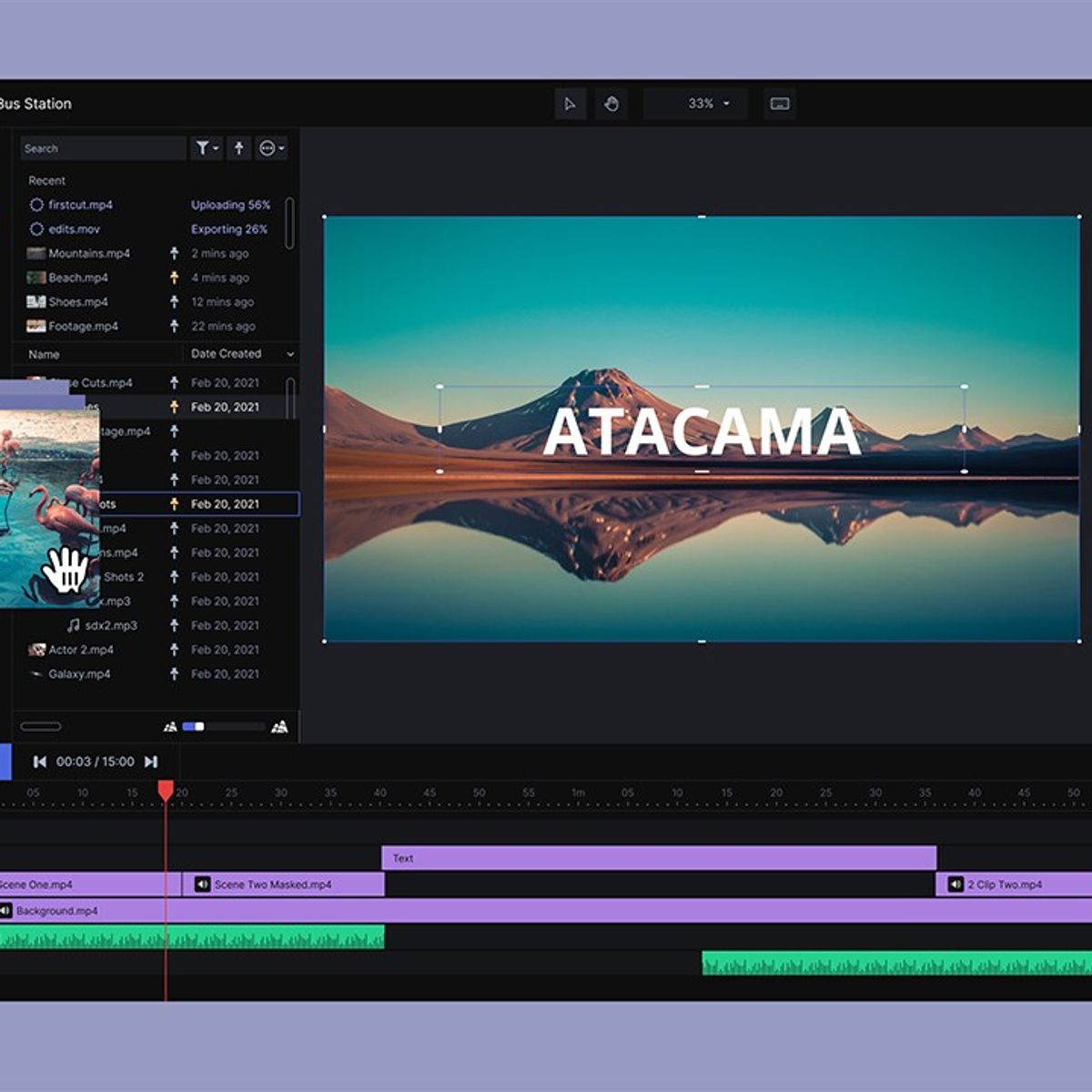Select the Galaxy.mp4 file
Image resolution: width=1092 pixels, height=1092 pixels.
pos(79,674)
